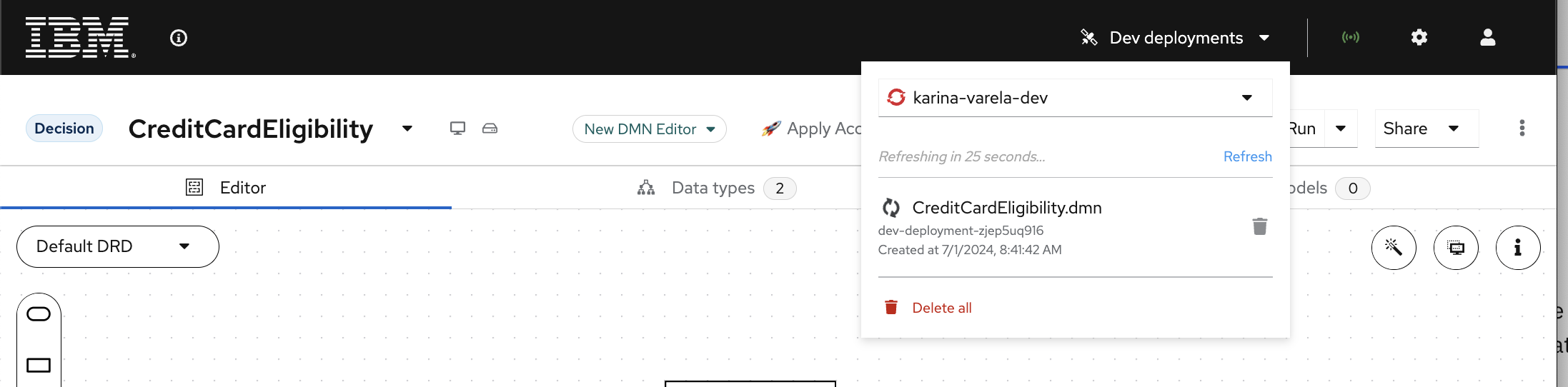The height and width of the screenshot is (387, 1568).
Task: Open the Default DRD selector dropdown
Action: pos(118,247)
